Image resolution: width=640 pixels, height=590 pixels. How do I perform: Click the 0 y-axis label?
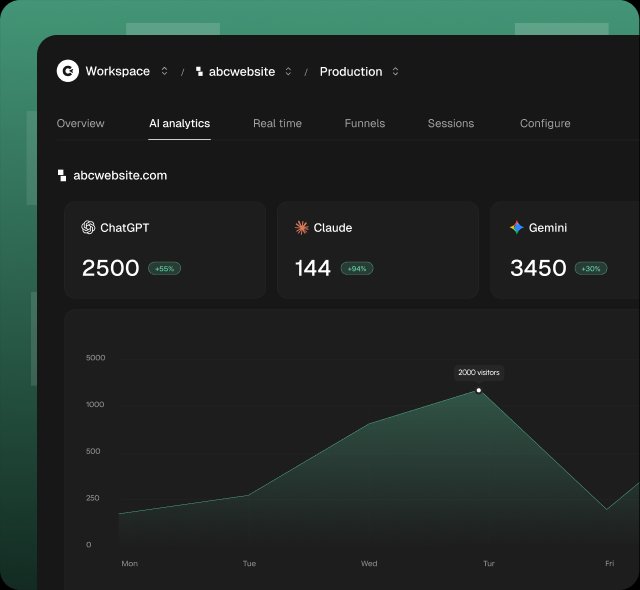point(89,545)
